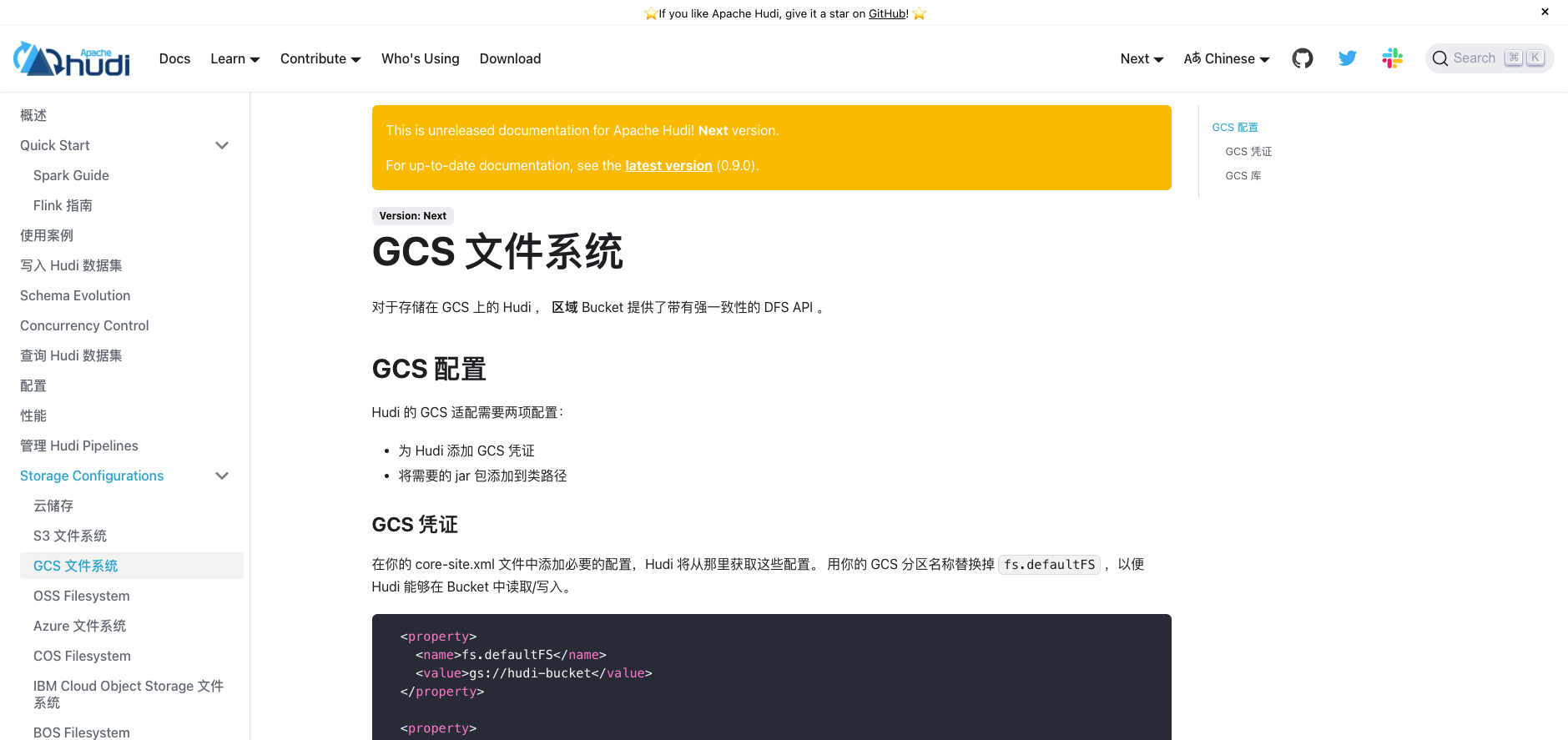Open 管理 Hudi Pipelines page

click(x=79, y=446)
